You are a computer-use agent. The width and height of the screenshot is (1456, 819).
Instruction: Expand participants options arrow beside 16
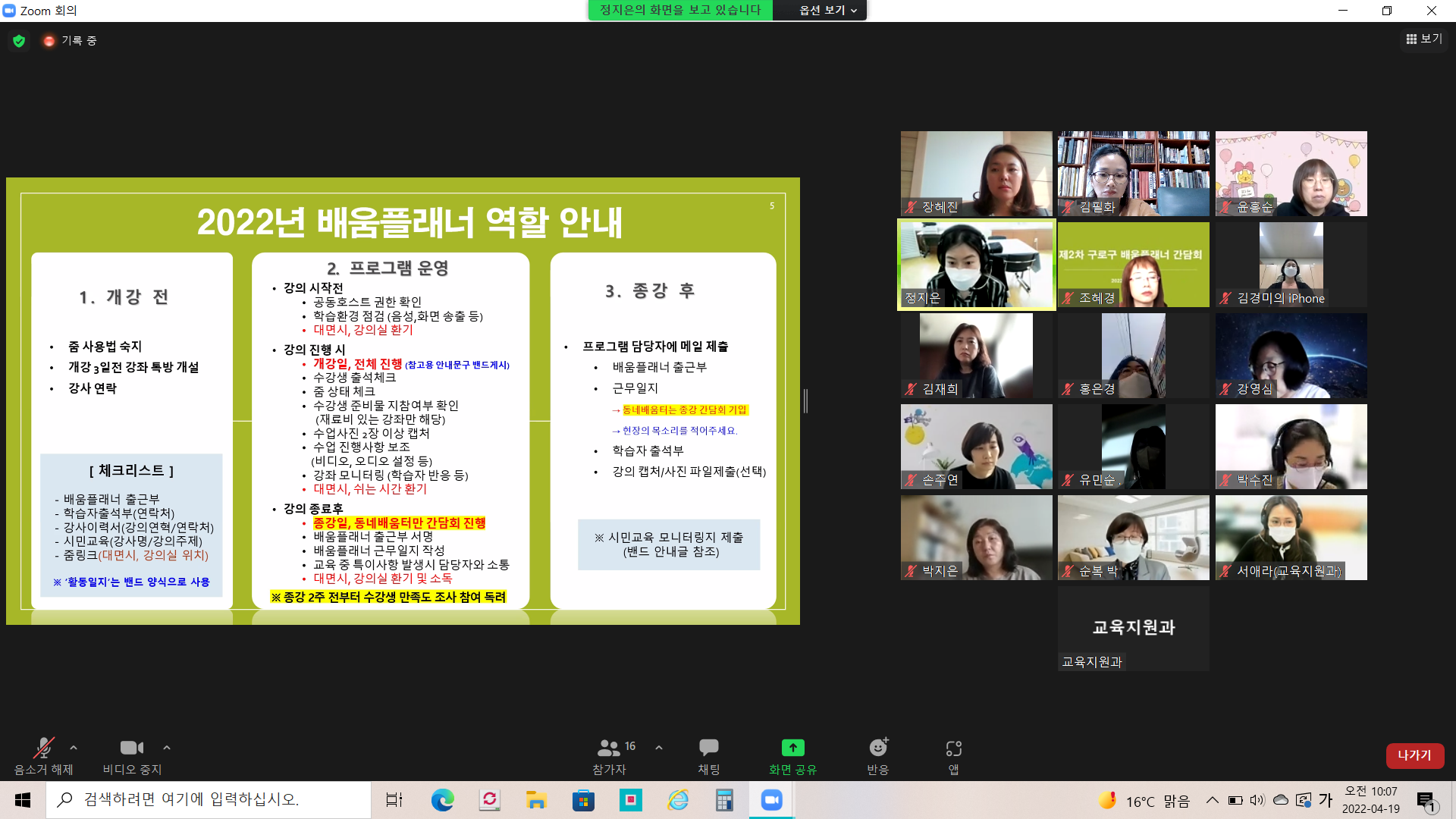tap(659, 748)
